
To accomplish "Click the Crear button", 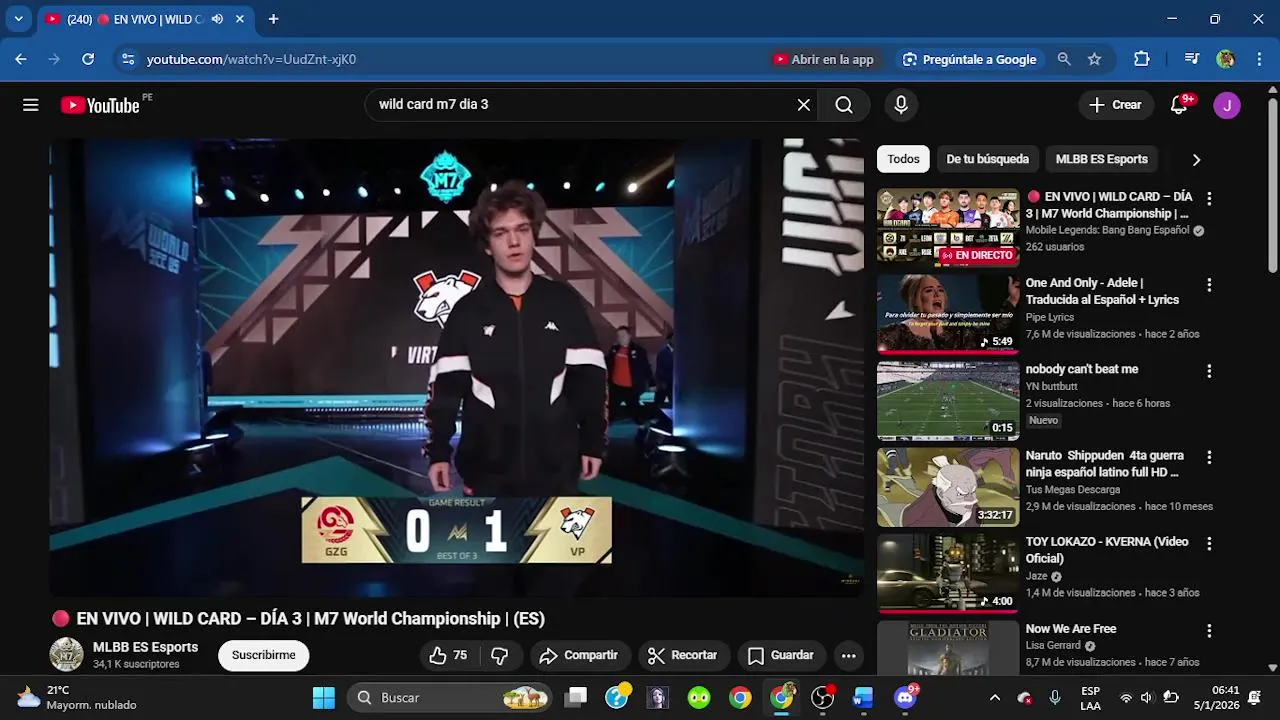I will 1115,105.
